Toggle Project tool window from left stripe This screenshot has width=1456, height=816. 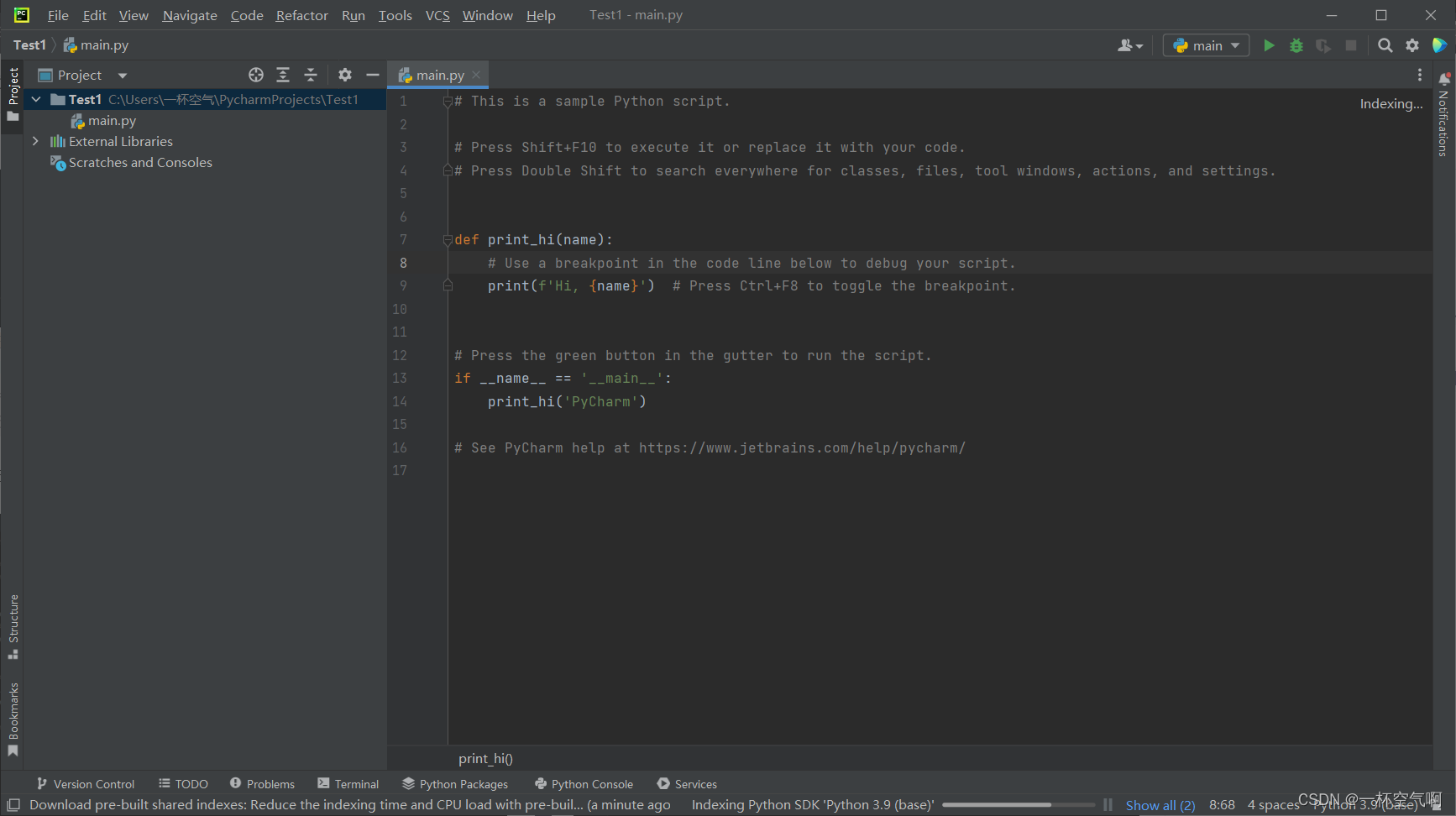(x=13, y=94)
